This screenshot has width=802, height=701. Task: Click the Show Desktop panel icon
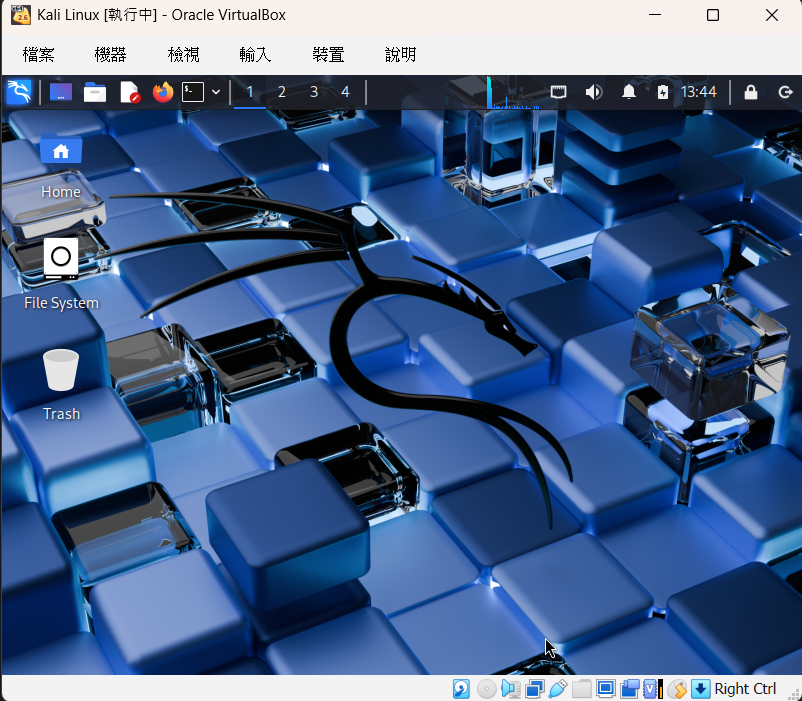61,92
